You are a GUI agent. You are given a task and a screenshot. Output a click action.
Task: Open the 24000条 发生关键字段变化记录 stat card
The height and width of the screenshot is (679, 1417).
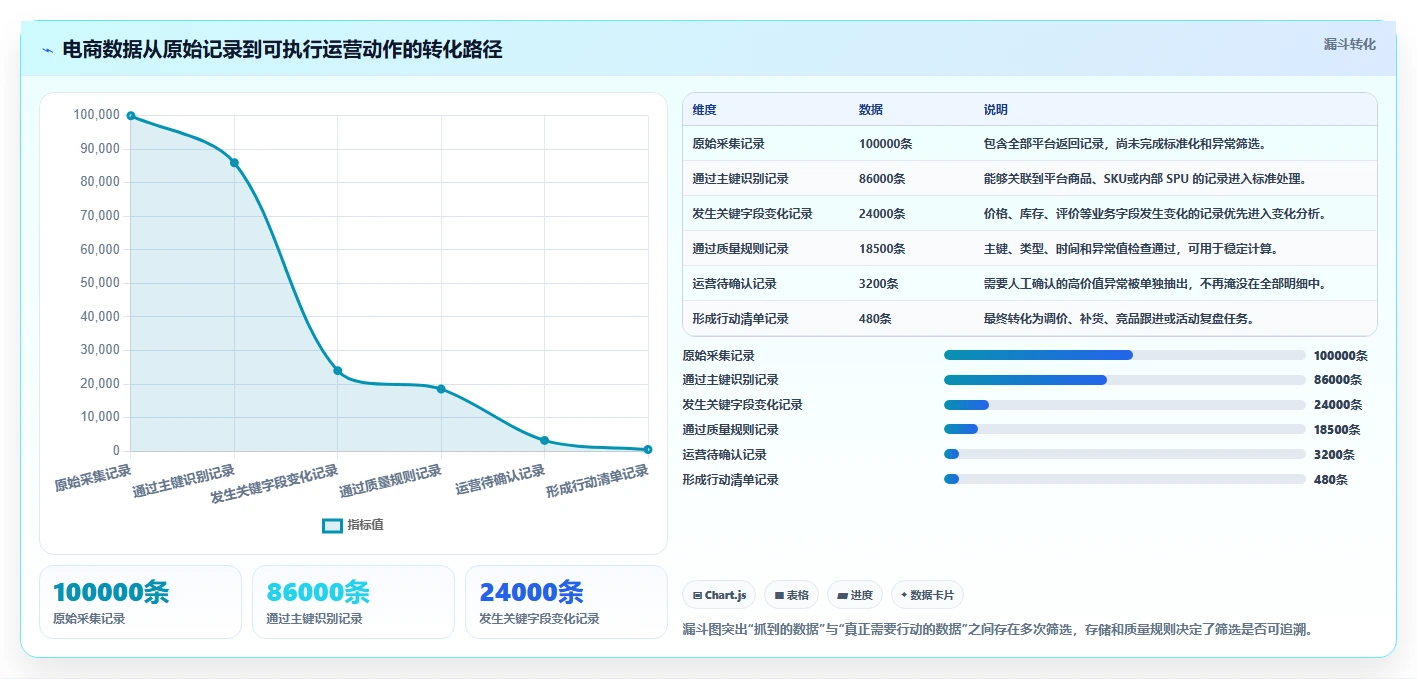pos(566,602)
